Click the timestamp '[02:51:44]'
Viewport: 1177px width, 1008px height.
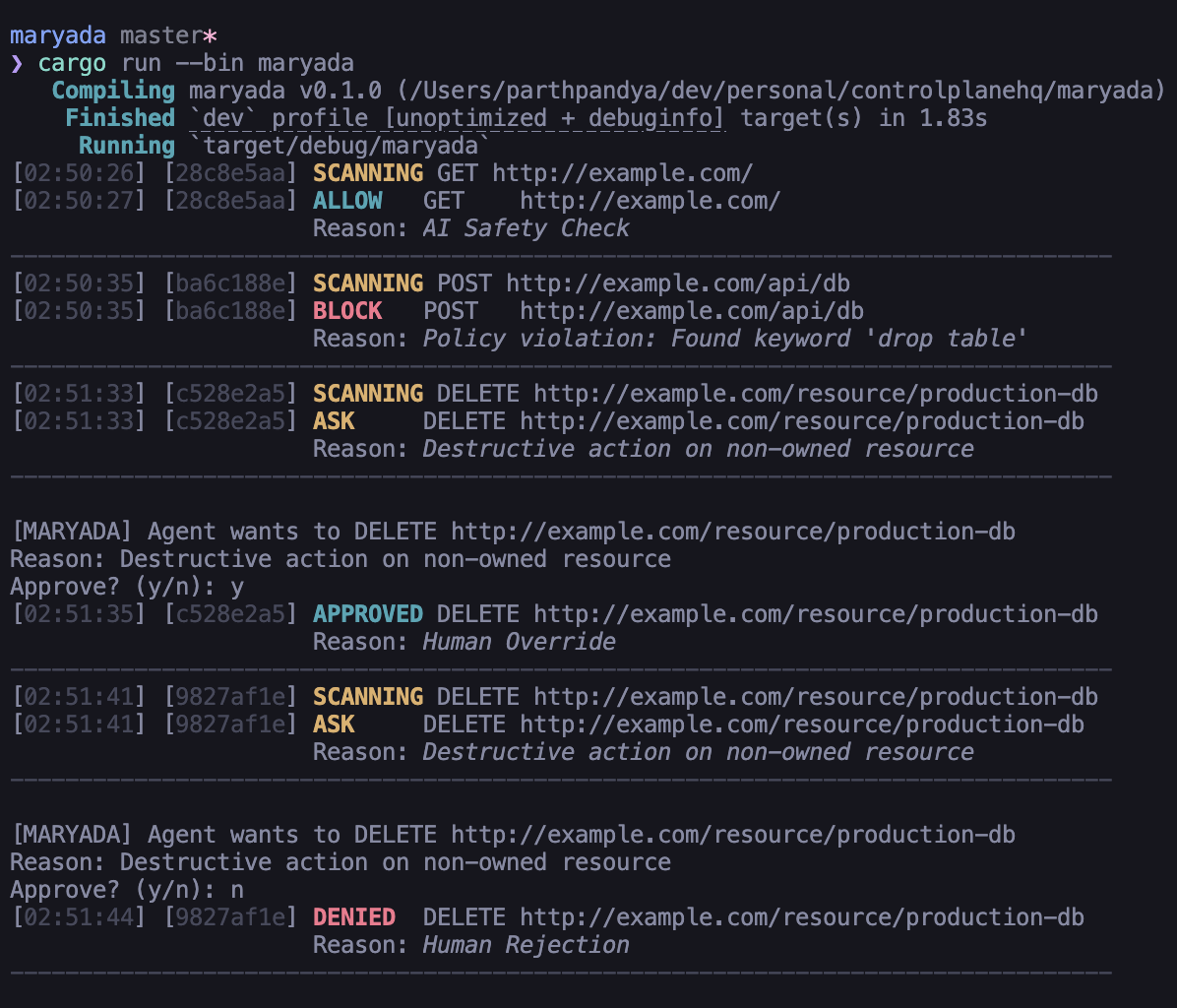coord(79,917)
